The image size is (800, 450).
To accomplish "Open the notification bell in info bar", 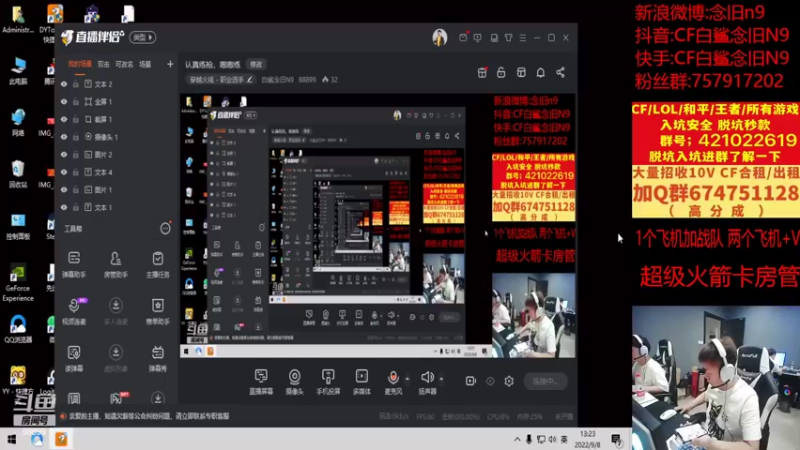I will click(x=540, y=72).
